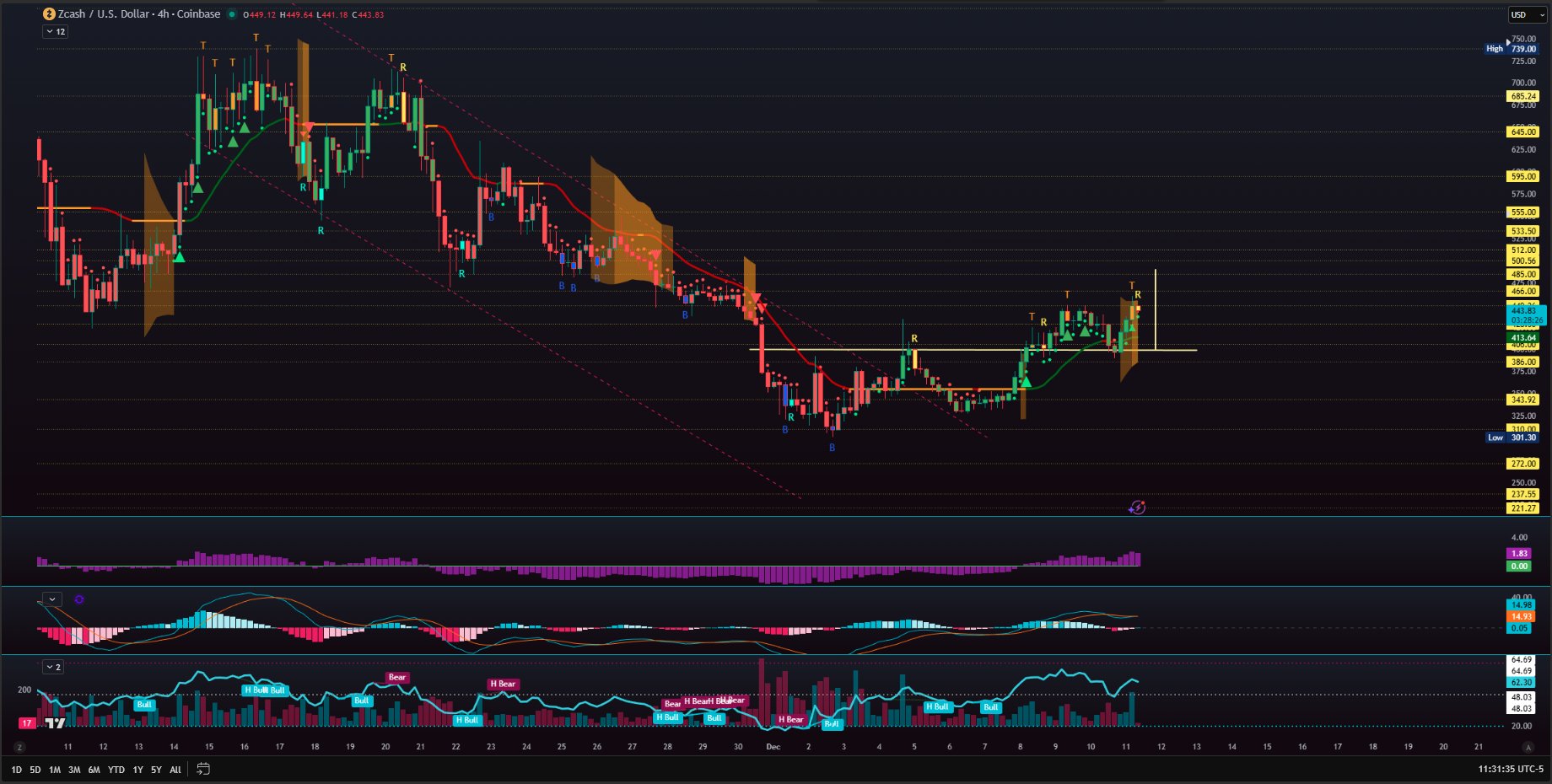
Task: Open timezone menu showing 11:31:35 UTC-5
Action: pos(1511,769)
